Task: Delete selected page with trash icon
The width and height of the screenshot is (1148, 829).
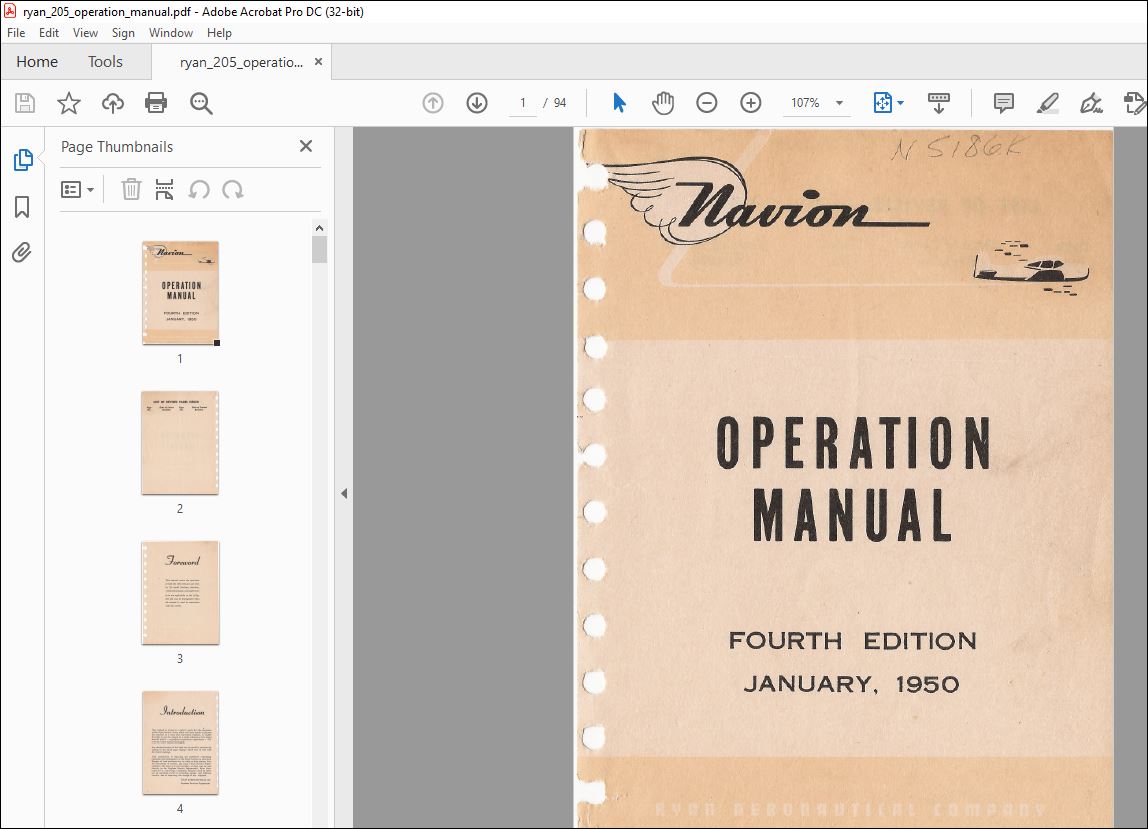Action: 131,190
